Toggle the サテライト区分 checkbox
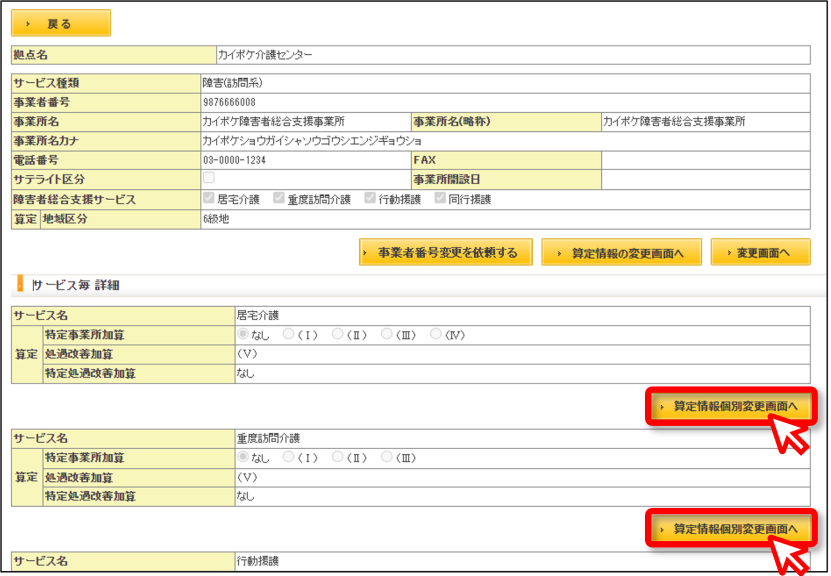The width and height of the screenshot is (831, 576). (209, 178)
